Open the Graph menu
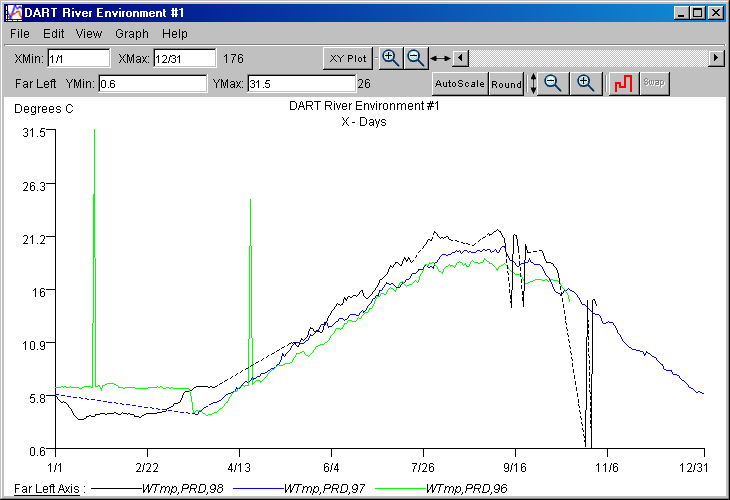The height and width of the screenshot is (500, 730). click(131, 34)
